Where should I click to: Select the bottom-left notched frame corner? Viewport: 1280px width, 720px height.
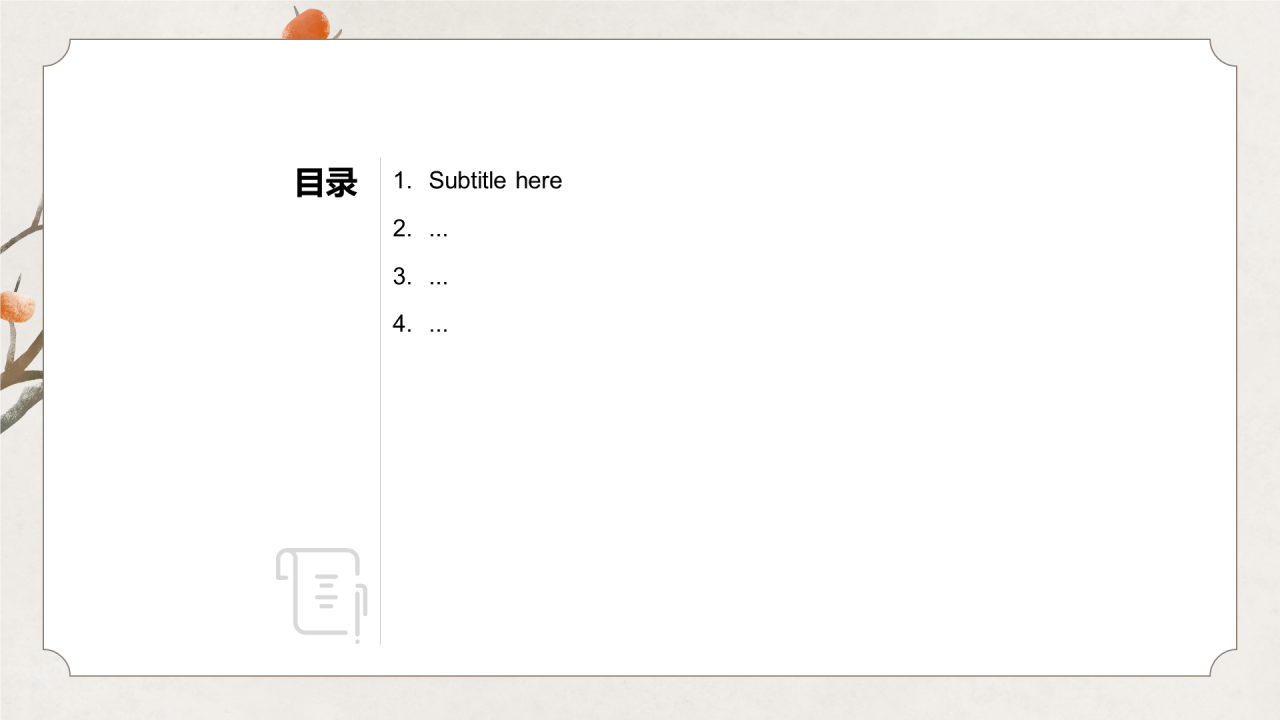[58, 662]
